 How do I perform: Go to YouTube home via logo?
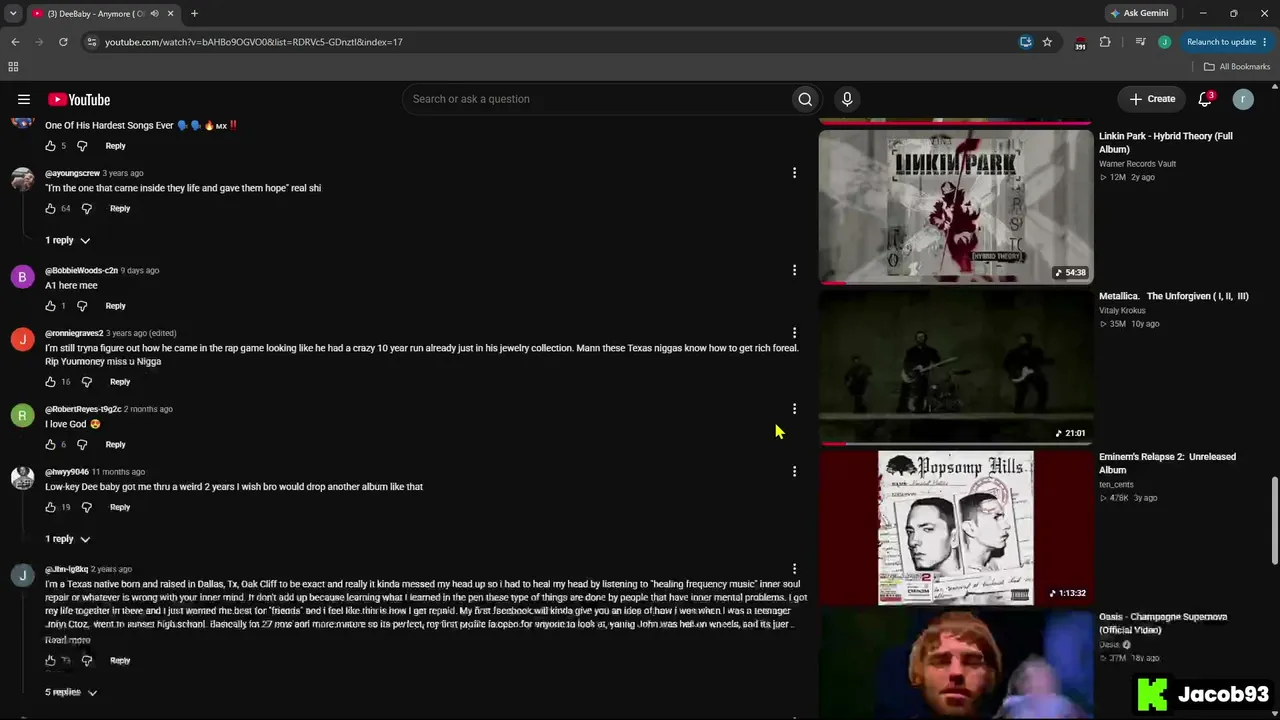79,99
